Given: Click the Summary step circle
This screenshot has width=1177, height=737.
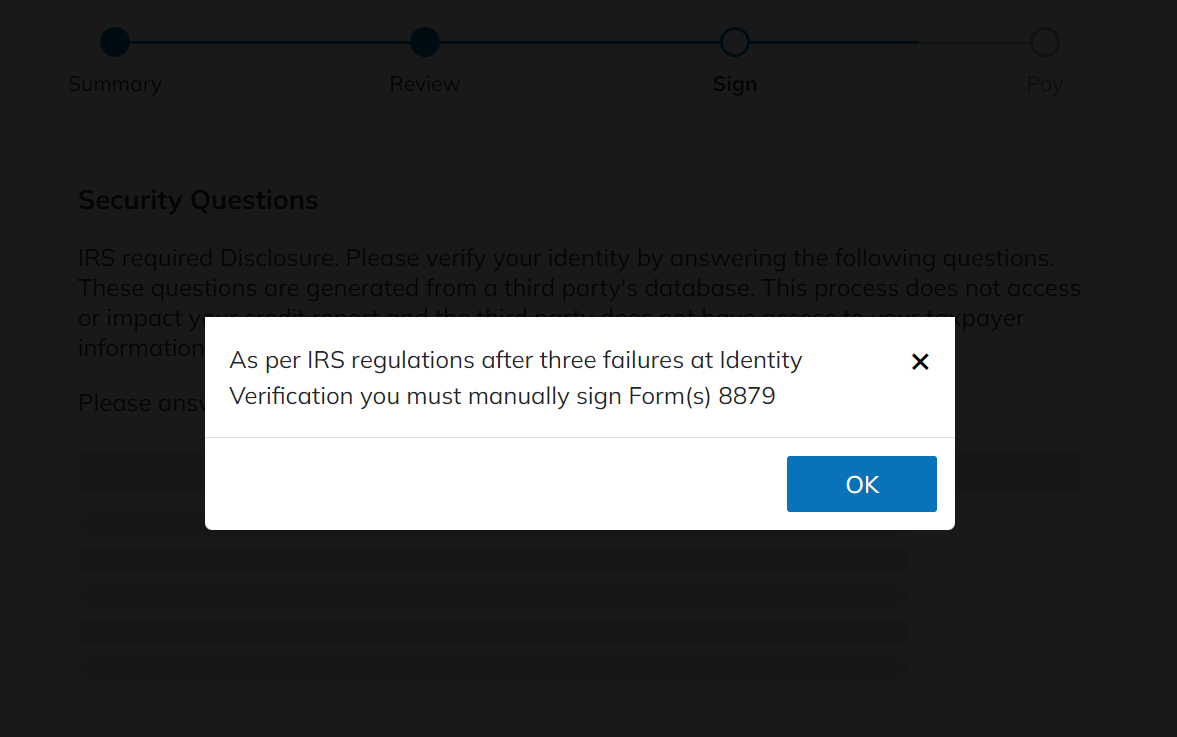Looking at the screenshot, I should [115, 42].
